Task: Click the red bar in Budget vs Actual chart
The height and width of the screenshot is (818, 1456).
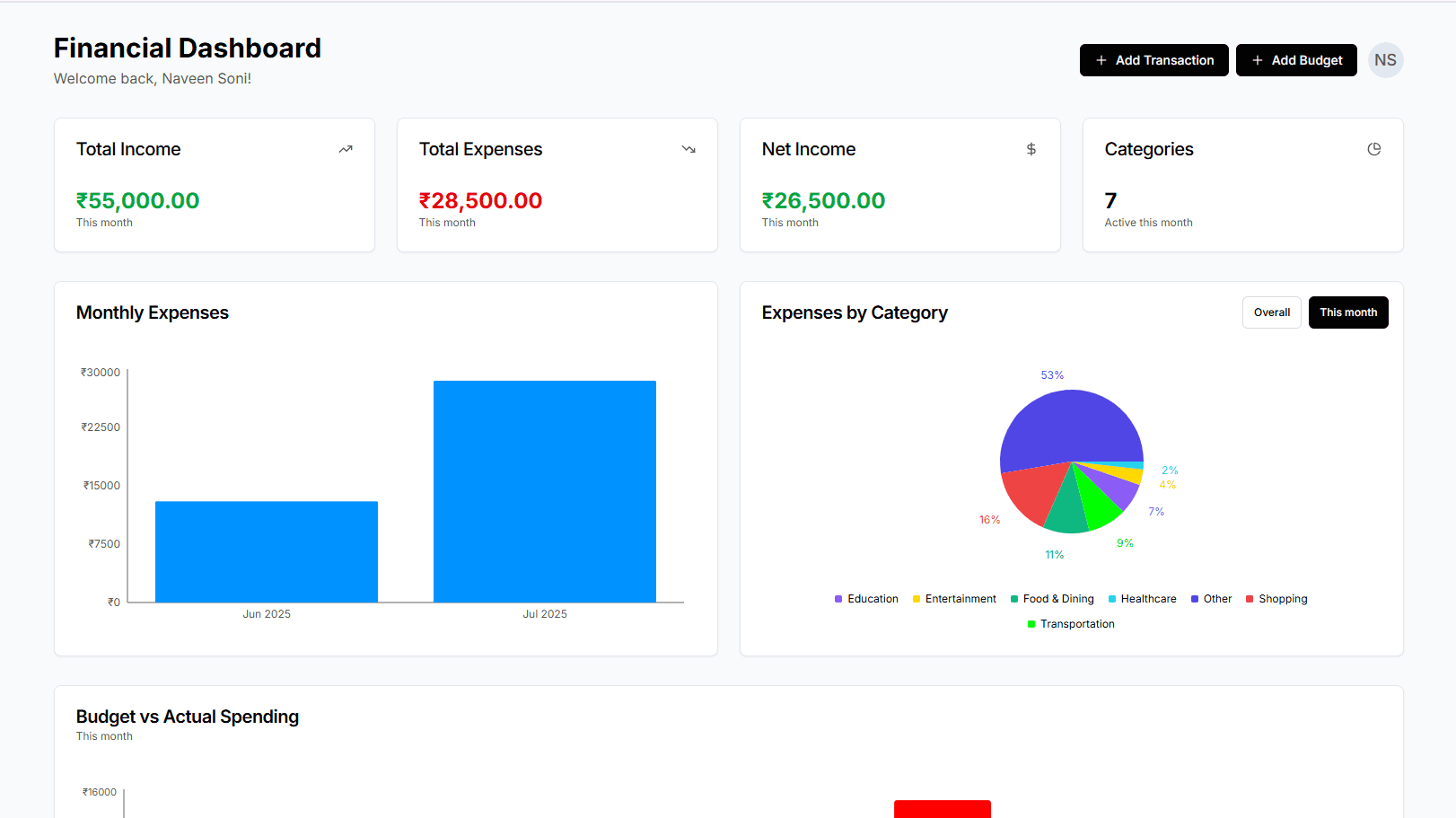Action: pos(943,809)
